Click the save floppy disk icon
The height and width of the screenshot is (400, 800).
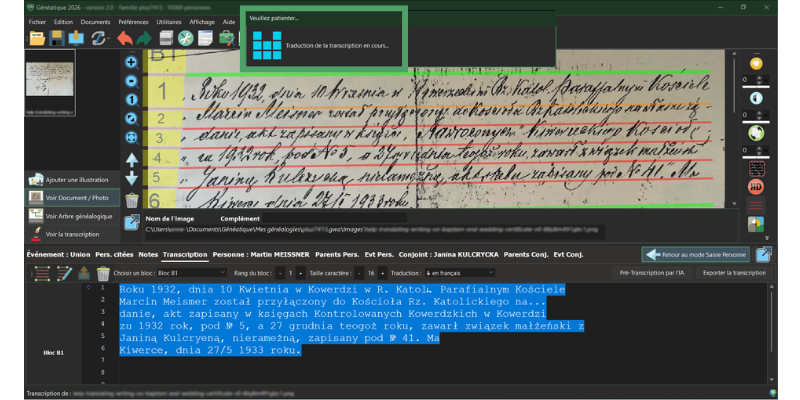57,38
